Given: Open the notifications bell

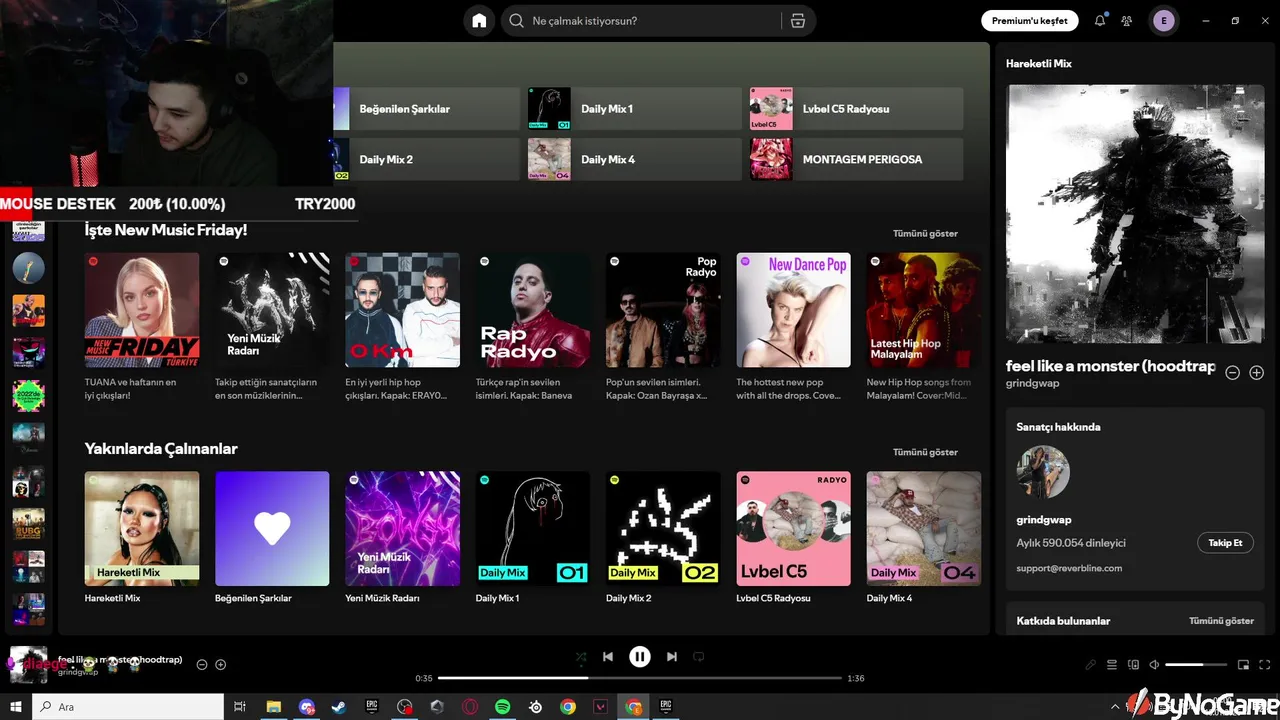Looking at the screenshot, I should [1100, 20].
